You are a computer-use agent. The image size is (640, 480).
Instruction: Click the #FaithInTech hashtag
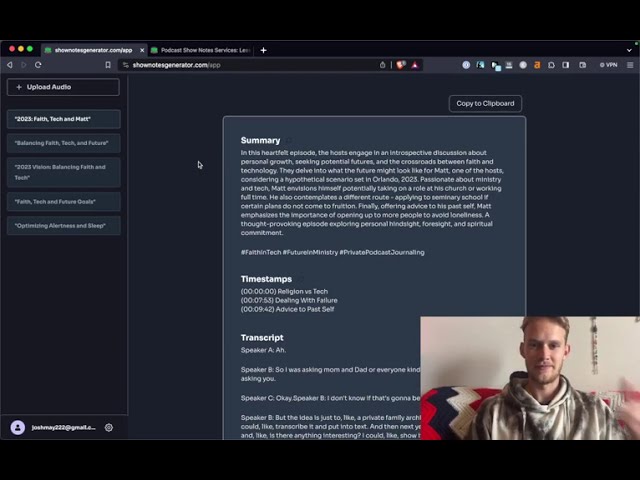click(261, 252)
